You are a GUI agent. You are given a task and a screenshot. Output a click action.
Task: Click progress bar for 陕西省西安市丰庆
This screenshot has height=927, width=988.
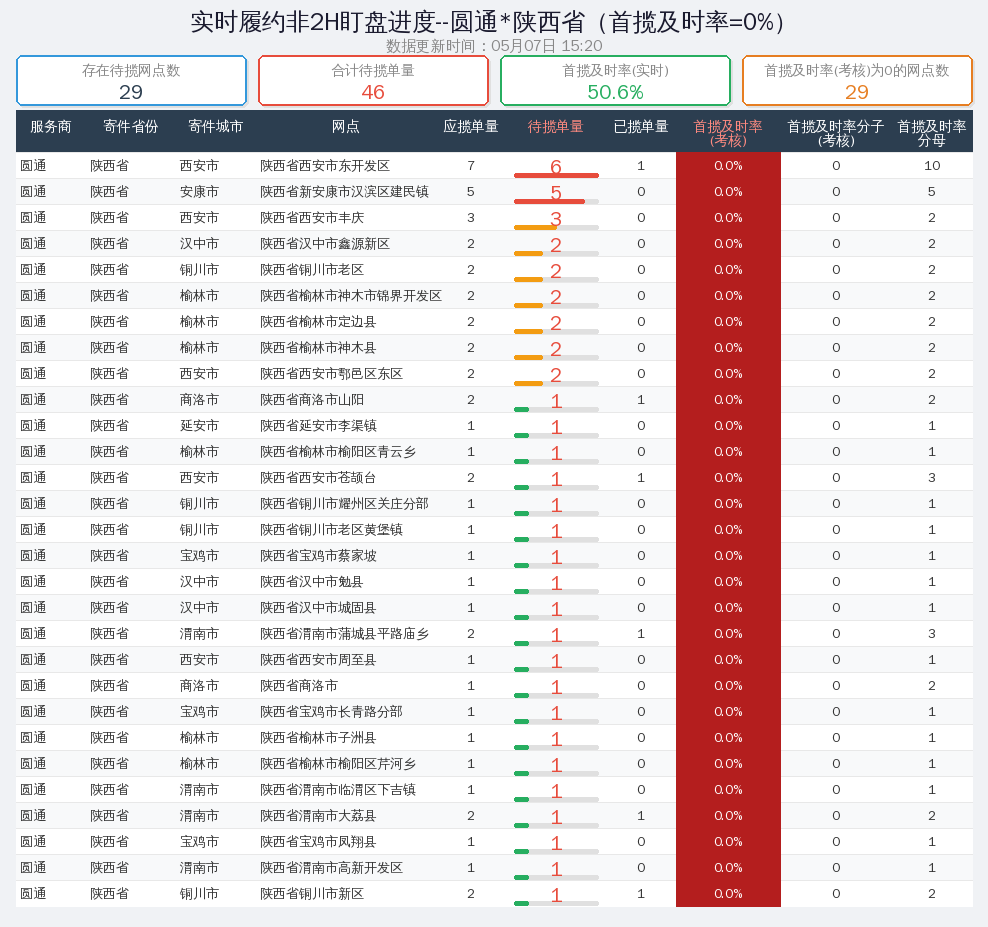556,227
